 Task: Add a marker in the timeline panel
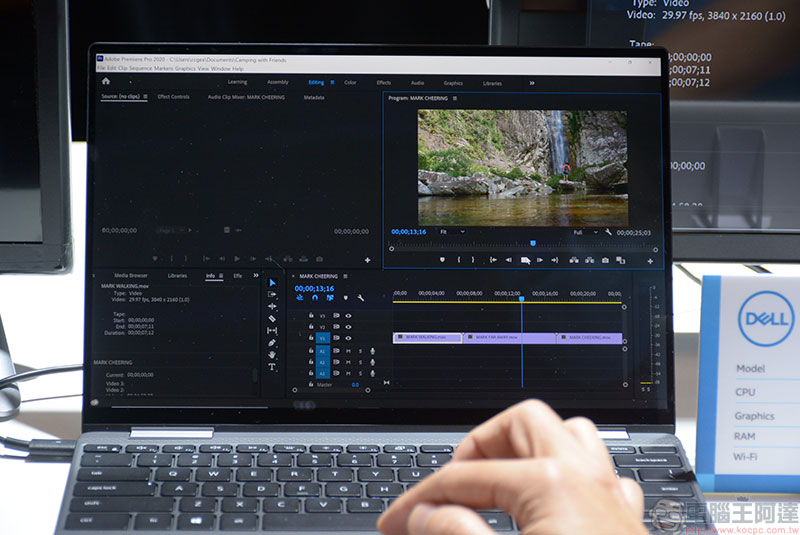[x=346, y=298]
